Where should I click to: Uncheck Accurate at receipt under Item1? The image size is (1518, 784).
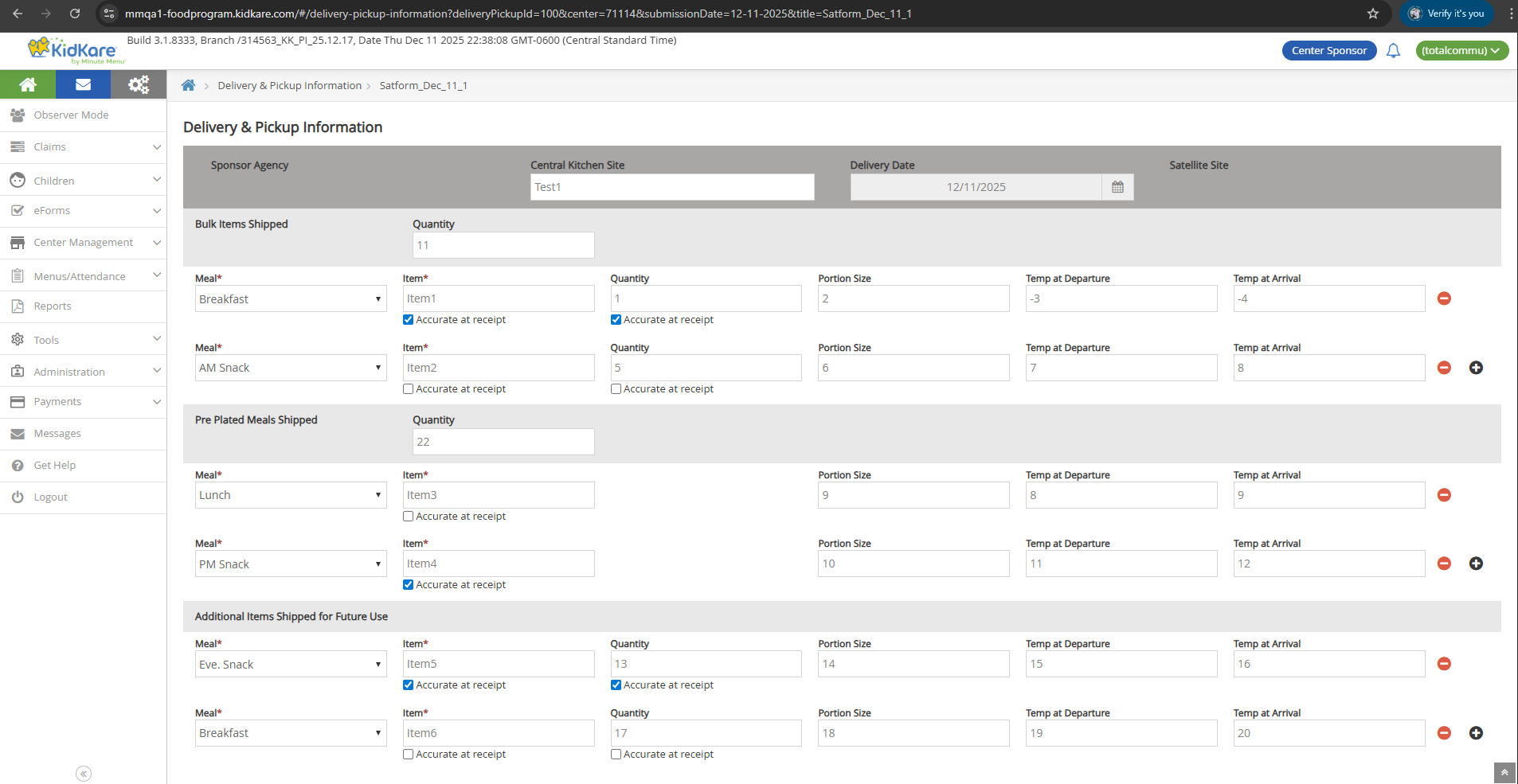click(x=409, y=320)
